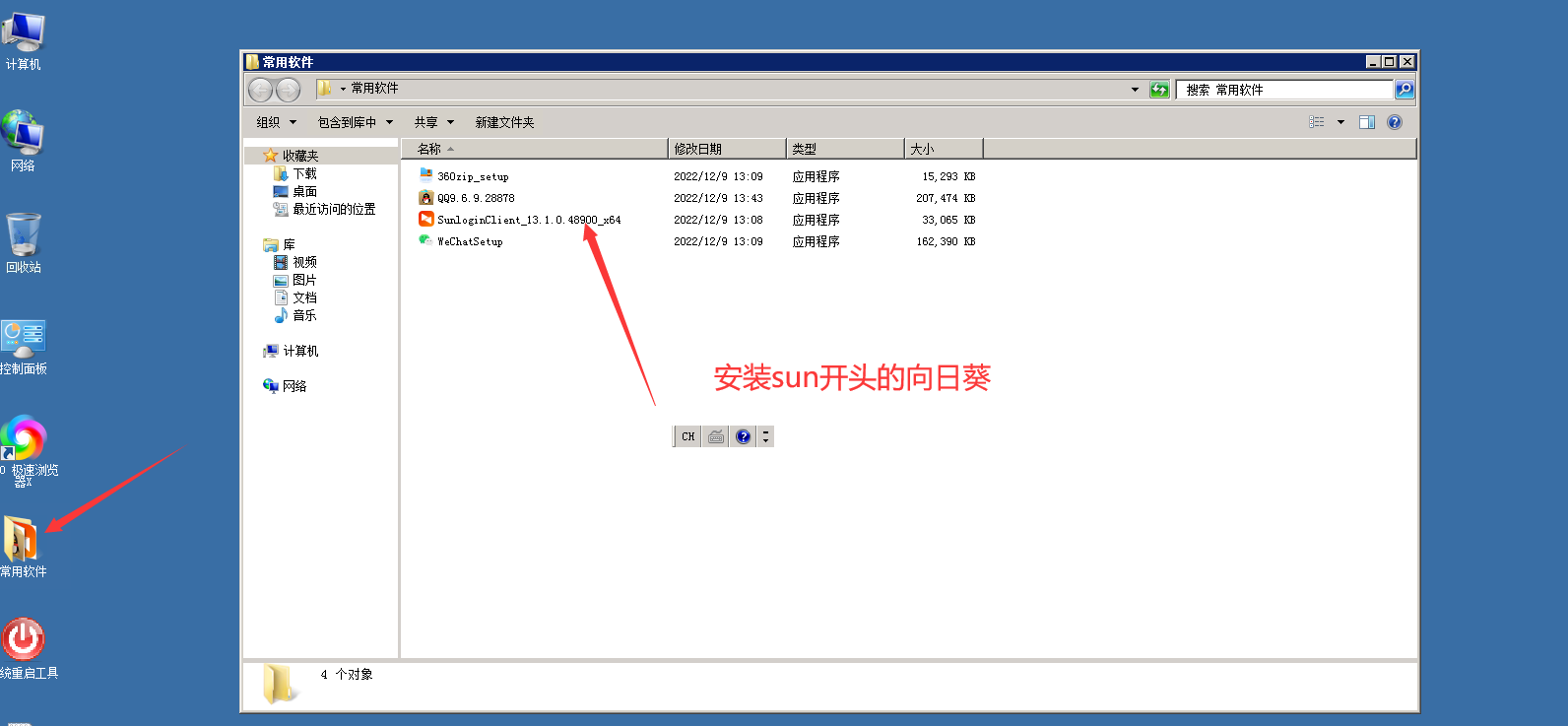Select 最近访问的位置 in the navigation pane
The image size is (1568, 726).
(x=334, y=209)
